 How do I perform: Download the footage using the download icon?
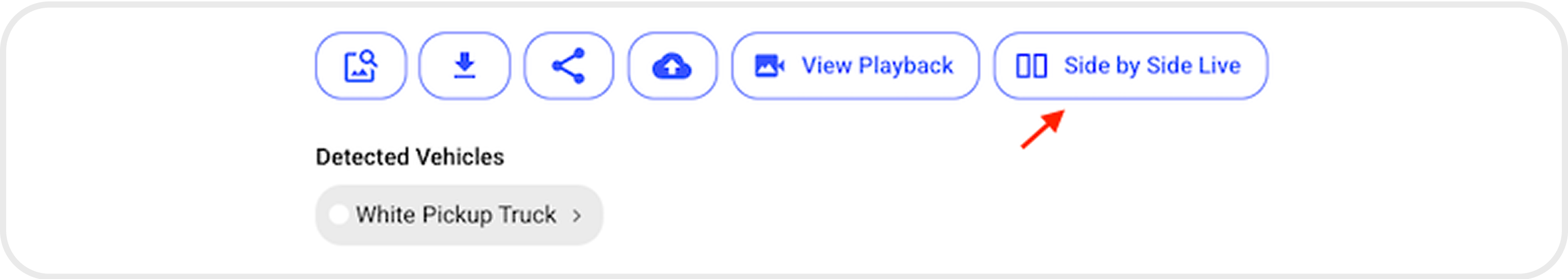(x=464, y=66)
